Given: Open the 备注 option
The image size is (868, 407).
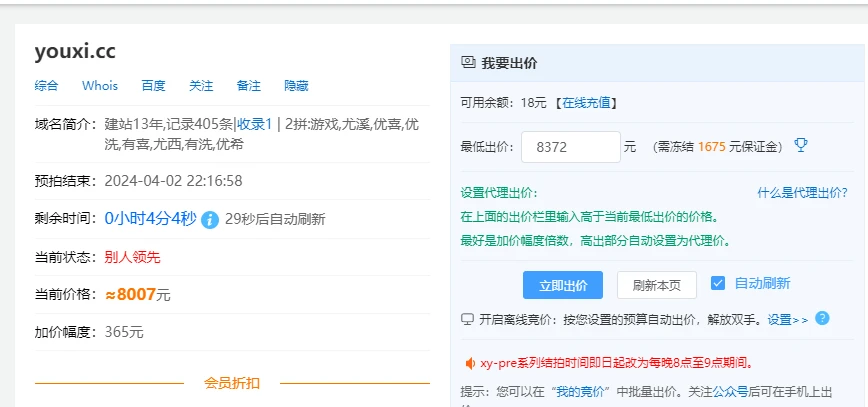Looking at the screenshot, I should coord(249,86).
